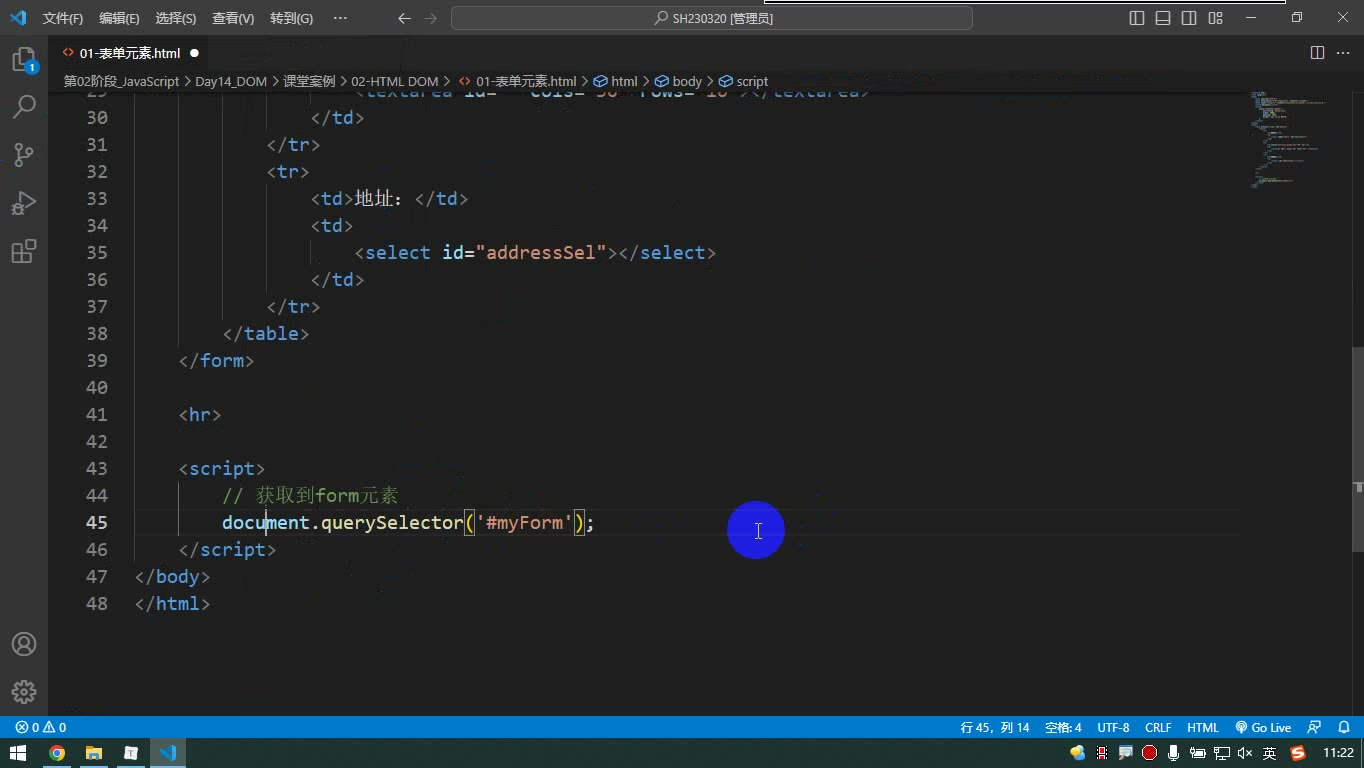
Task: Toggle the bottom panel
Action: coord(1163,18)
